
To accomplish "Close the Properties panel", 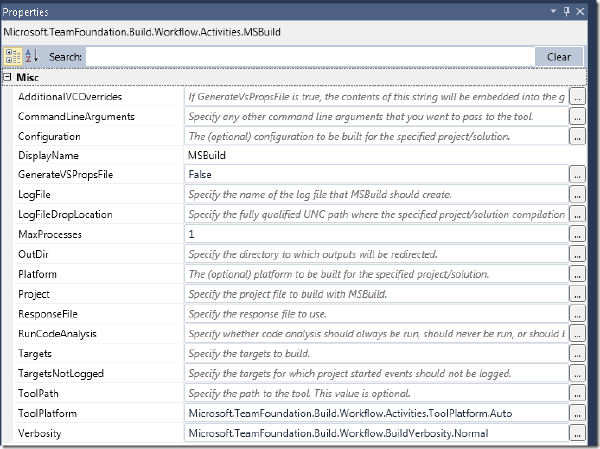I will pos(580,11).
